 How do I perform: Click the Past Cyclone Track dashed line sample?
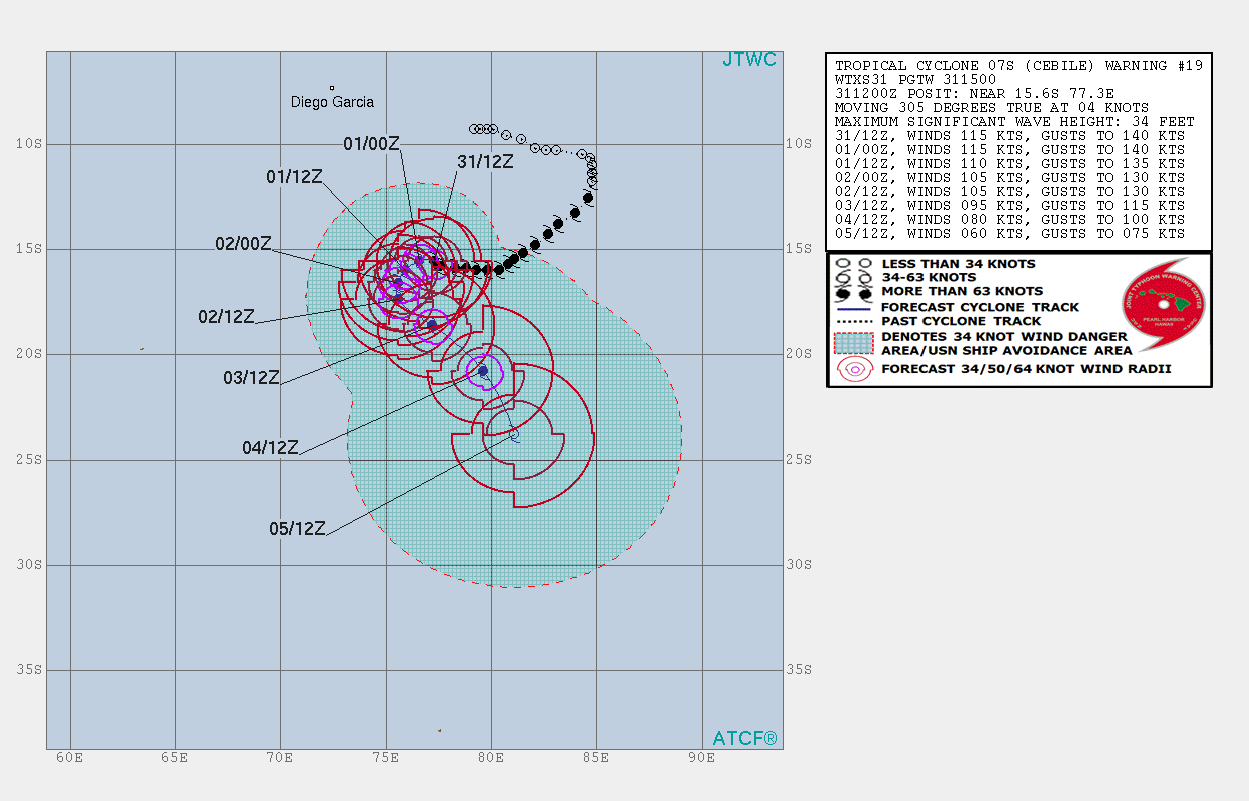coord(853,321)
